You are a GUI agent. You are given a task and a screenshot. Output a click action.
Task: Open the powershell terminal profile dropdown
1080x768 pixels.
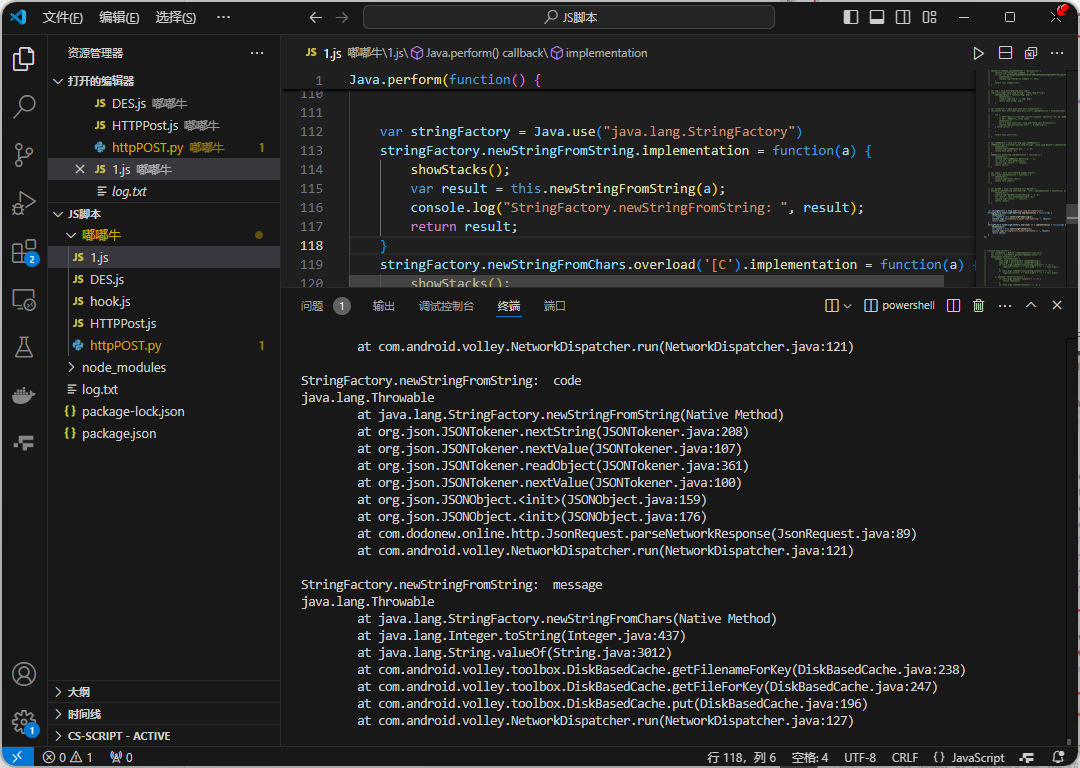[899, 306]
